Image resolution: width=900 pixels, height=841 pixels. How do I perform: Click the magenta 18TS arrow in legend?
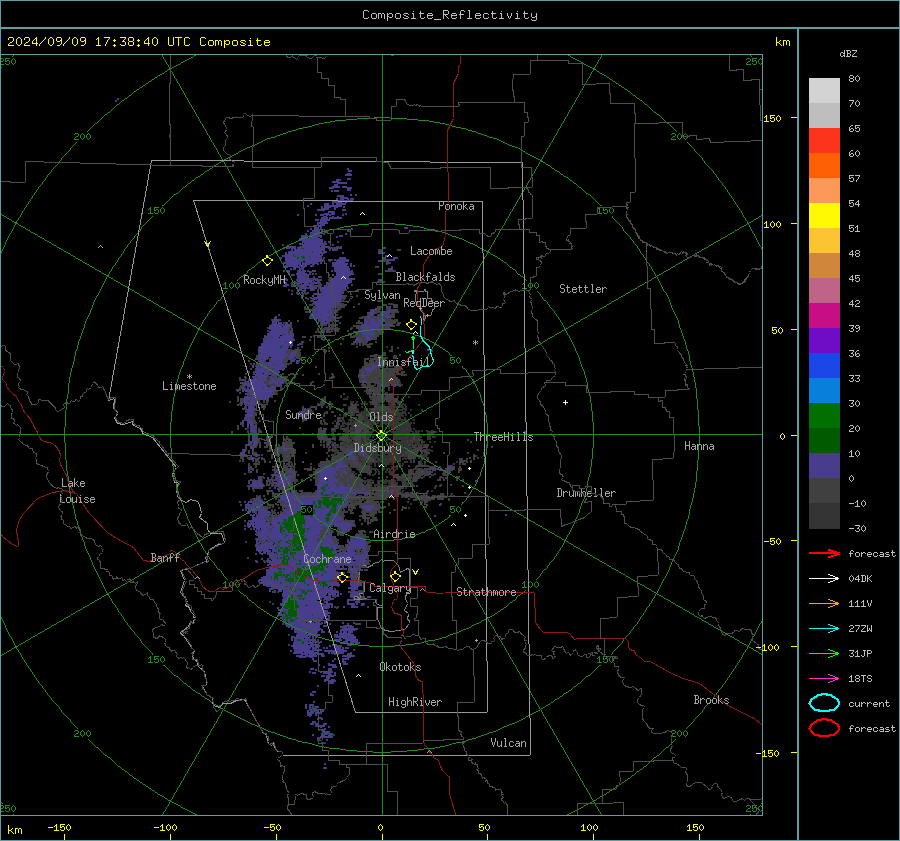pyautogui.click(x=824, y=679)
